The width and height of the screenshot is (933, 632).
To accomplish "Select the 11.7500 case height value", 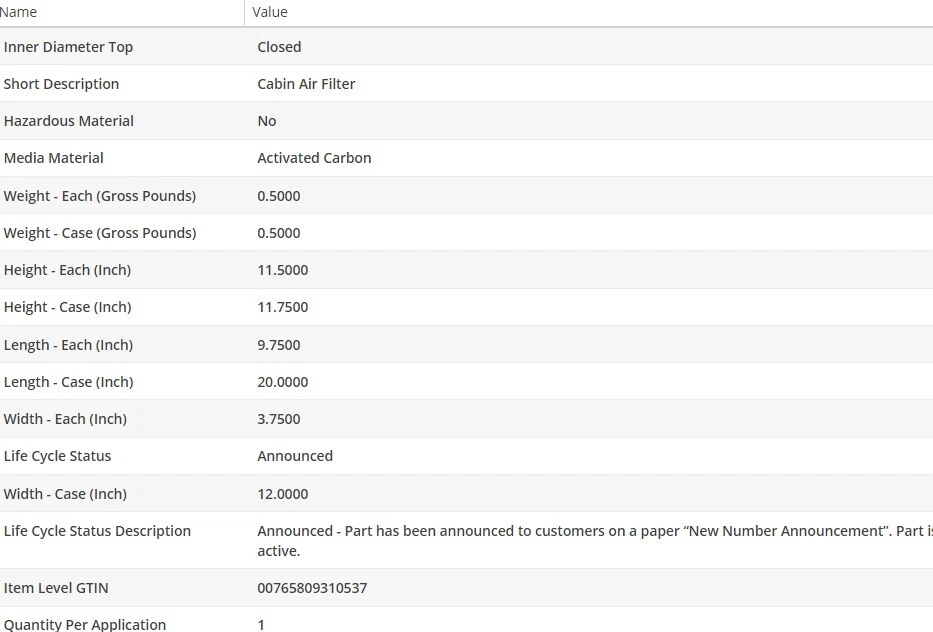I will coord(283,307).
